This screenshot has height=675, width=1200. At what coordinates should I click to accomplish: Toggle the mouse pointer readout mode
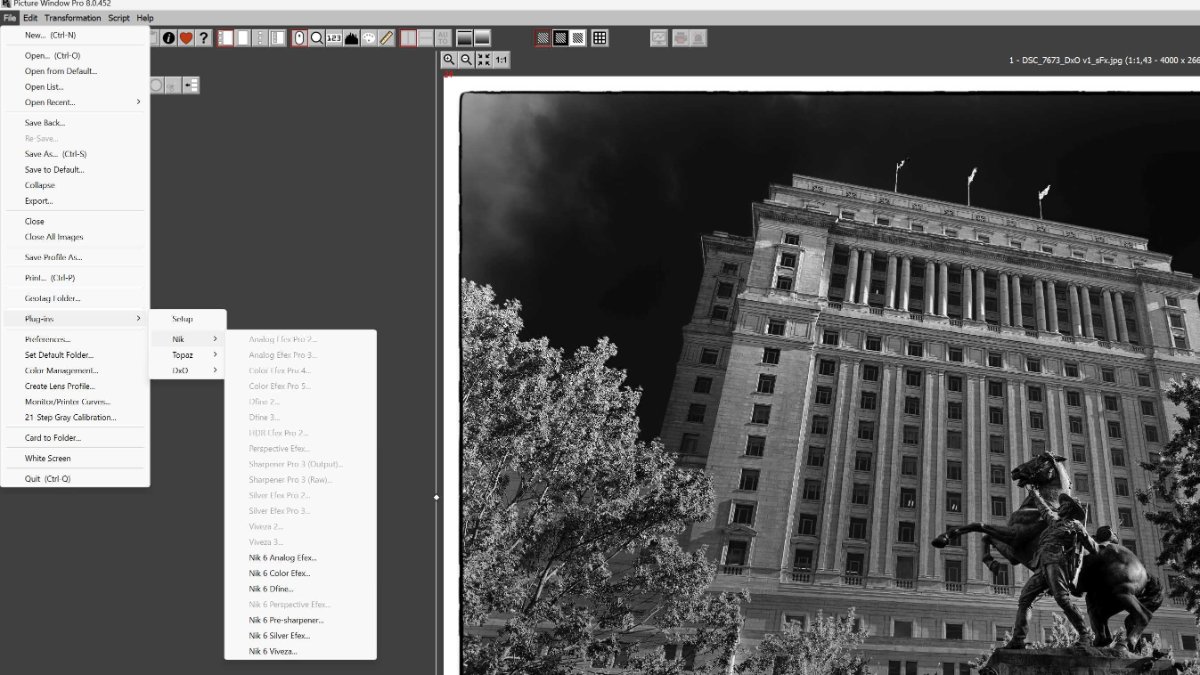pyautogui.click(x=300, y=38)
